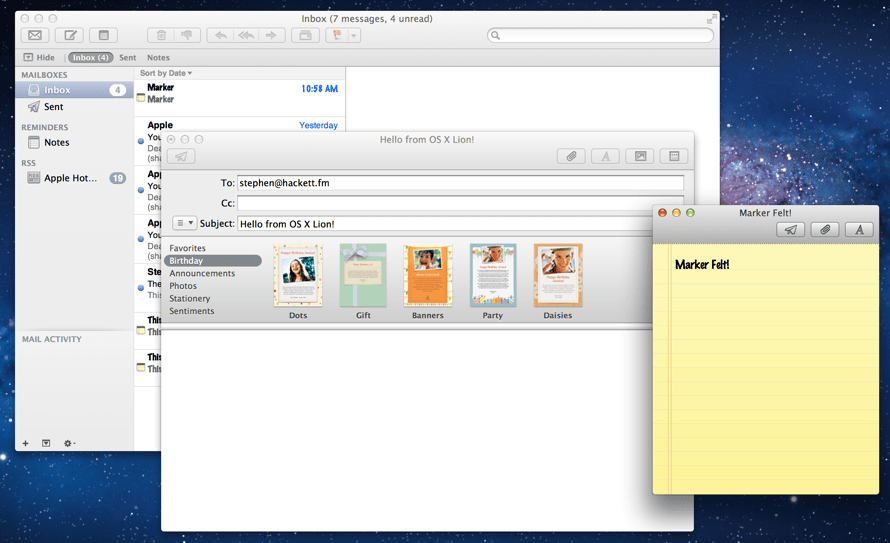Open the gear action menu

click(69, 443)
